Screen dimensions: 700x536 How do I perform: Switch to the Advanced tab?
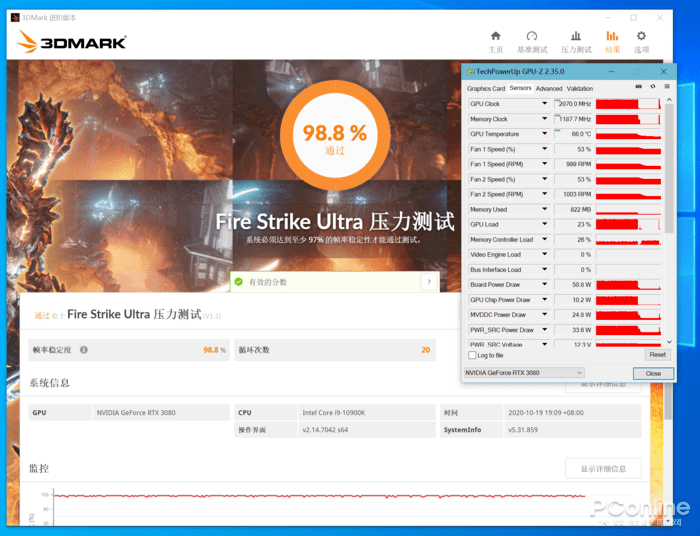point(549,89)
